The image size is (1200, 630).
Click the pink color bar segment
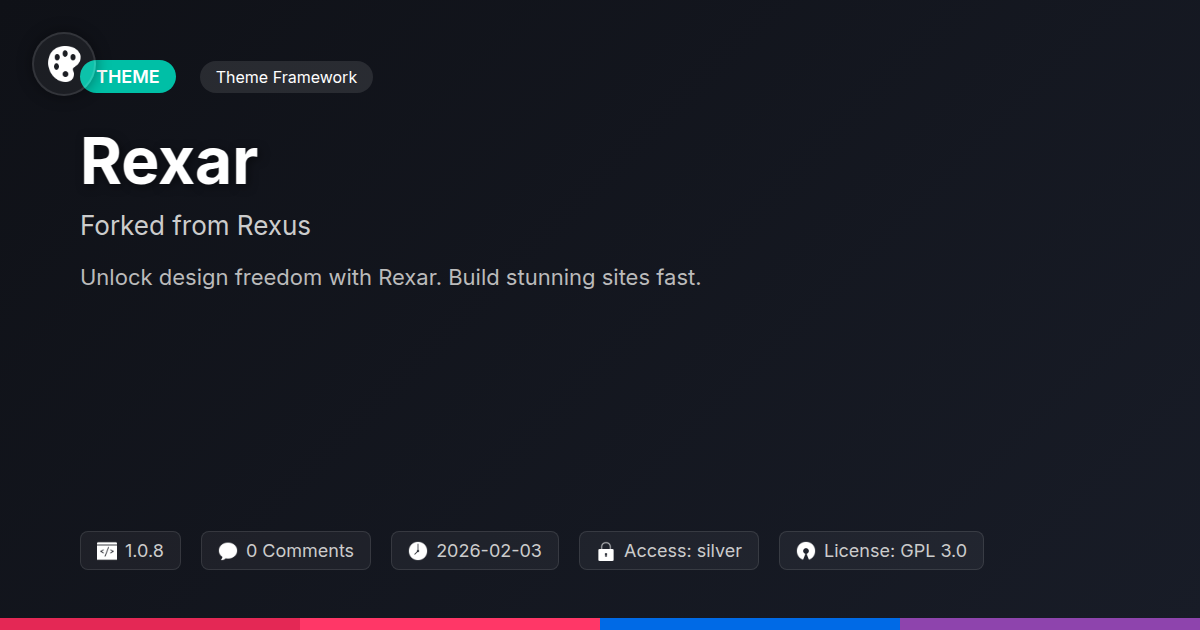click(450, 624)
